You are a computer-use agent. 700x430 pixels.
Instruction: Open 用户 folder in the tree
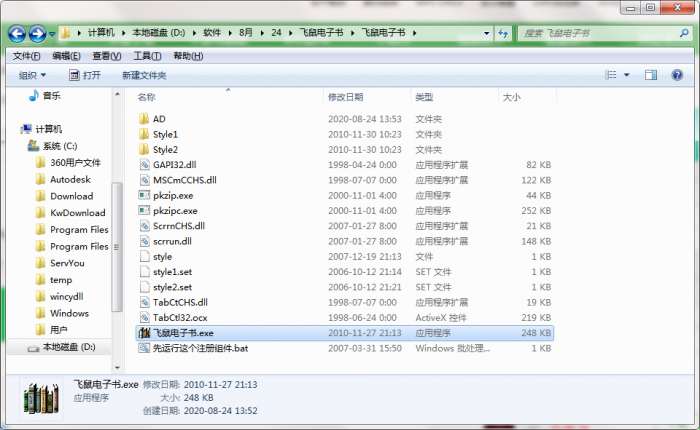[x=58, y=330]
